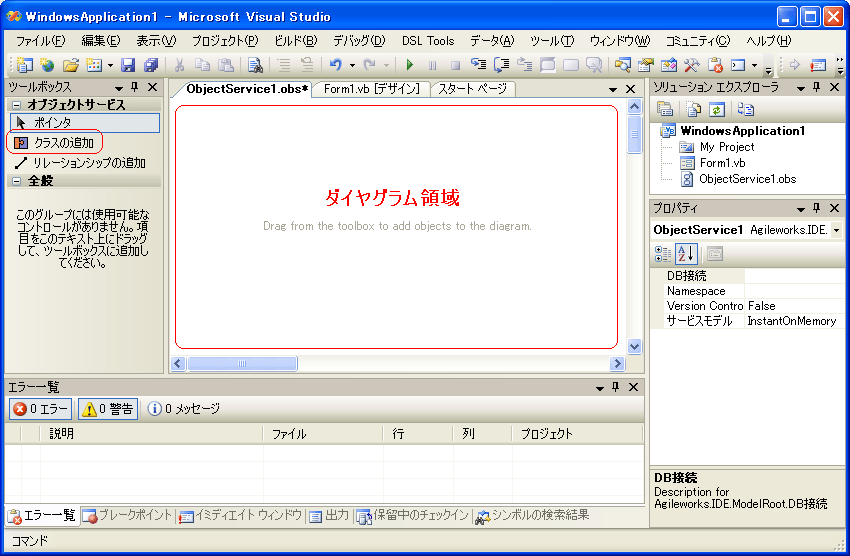Select Form1.vb in Solution Explorer
This screenshot has height=556, width=850.
(x=722, y=163)
